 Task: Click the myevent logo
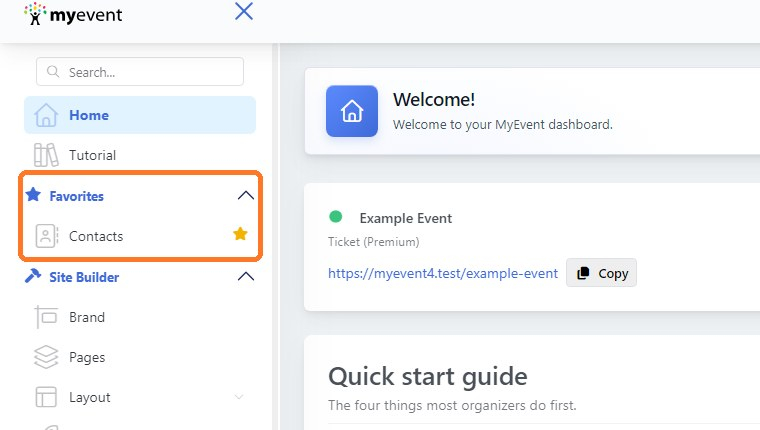coord(73,14)
